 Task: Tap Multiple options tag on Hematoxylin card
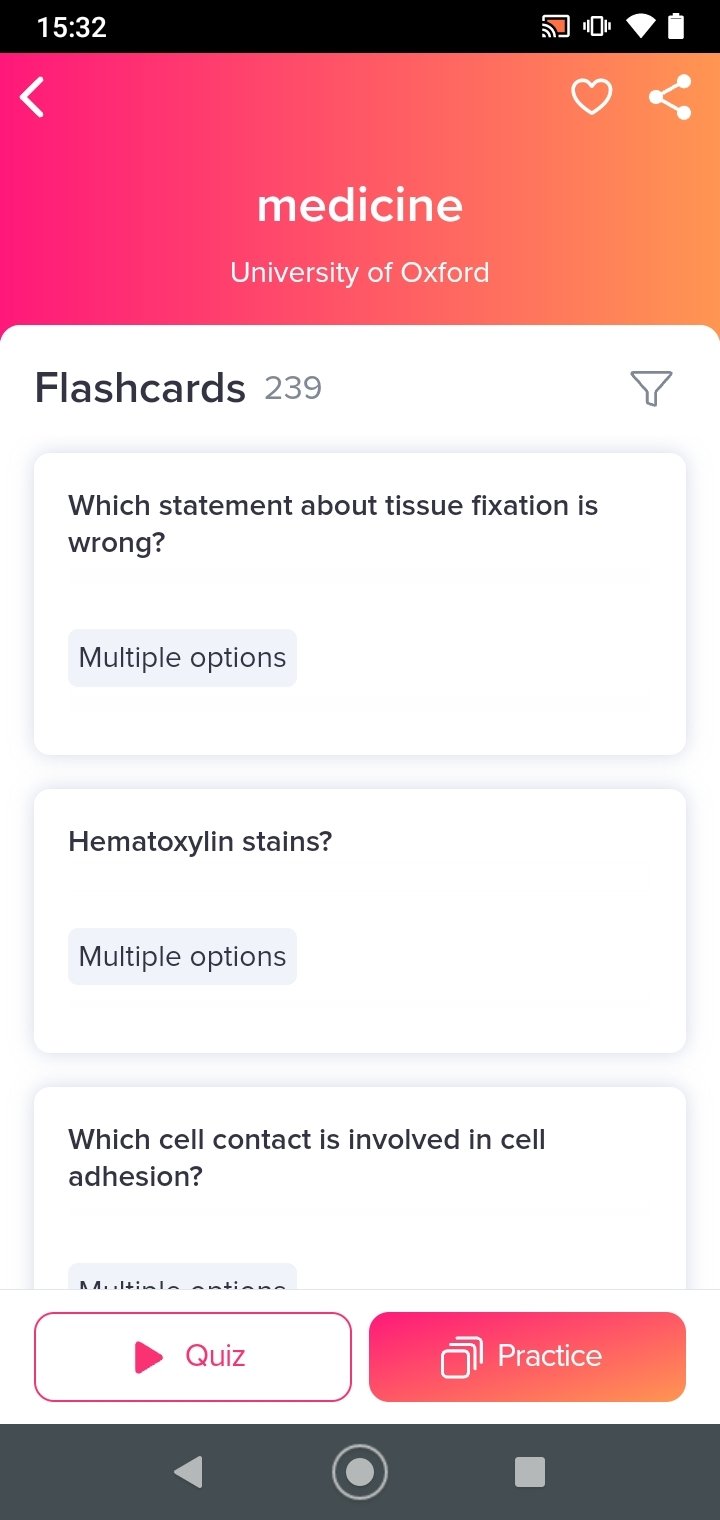(182, 957)
